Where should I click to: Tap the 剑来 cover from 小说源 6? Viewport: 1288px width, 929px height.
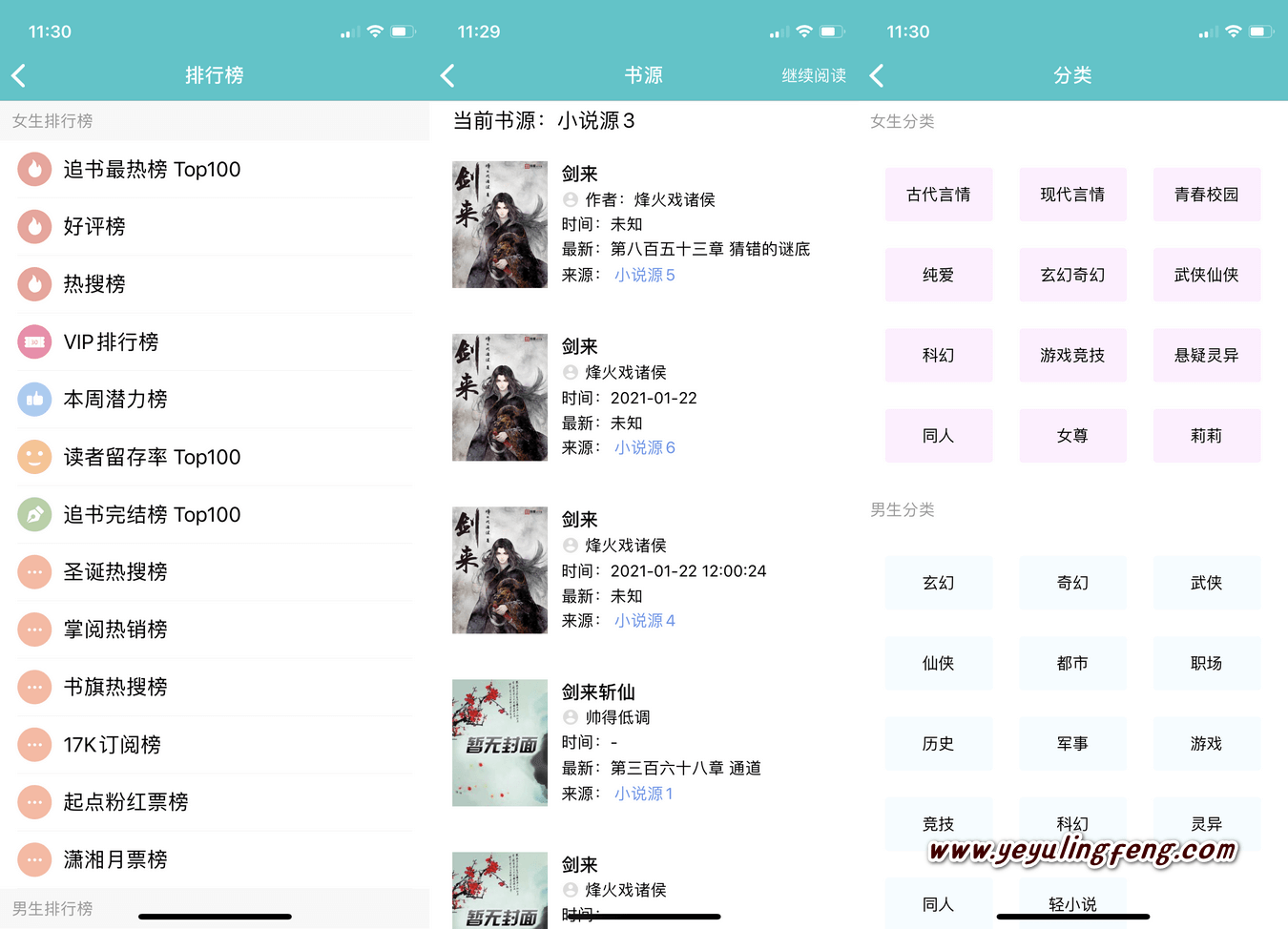point(500,397)
